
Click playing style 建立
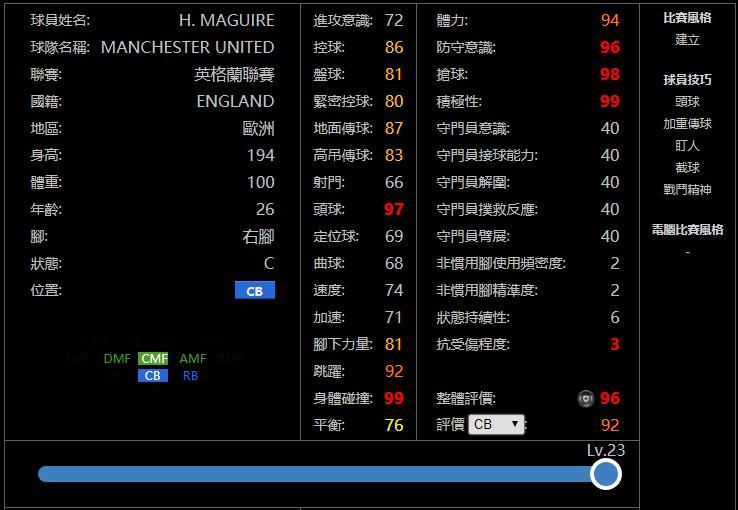(x=687, y=40)
